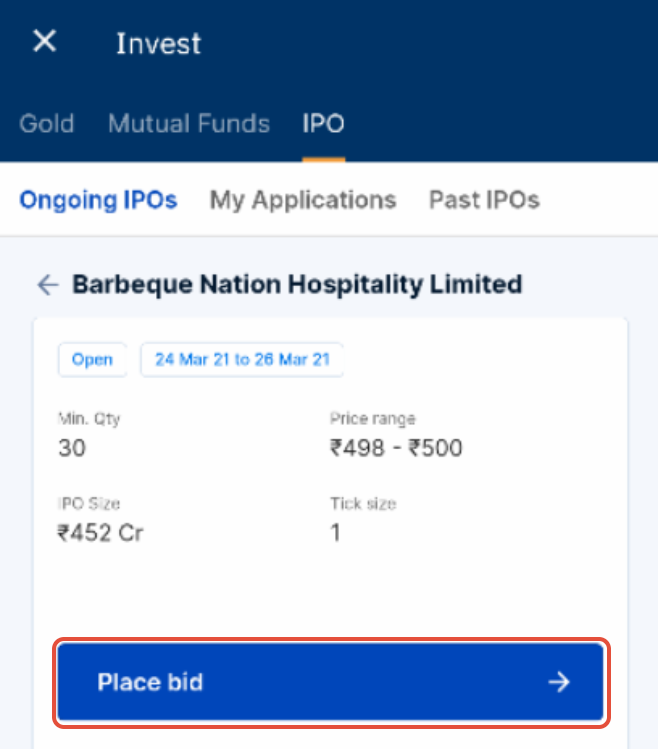This screenshot has height=749, width=658.
Task: Go back using the left arrow icon
Action: point(47,285)
